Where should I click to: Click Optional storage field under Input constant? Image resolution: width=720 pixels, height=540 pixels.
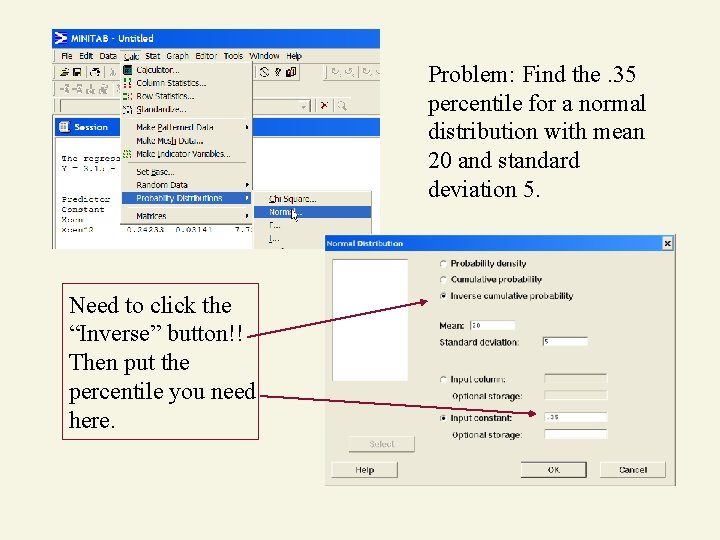(576, 434)
